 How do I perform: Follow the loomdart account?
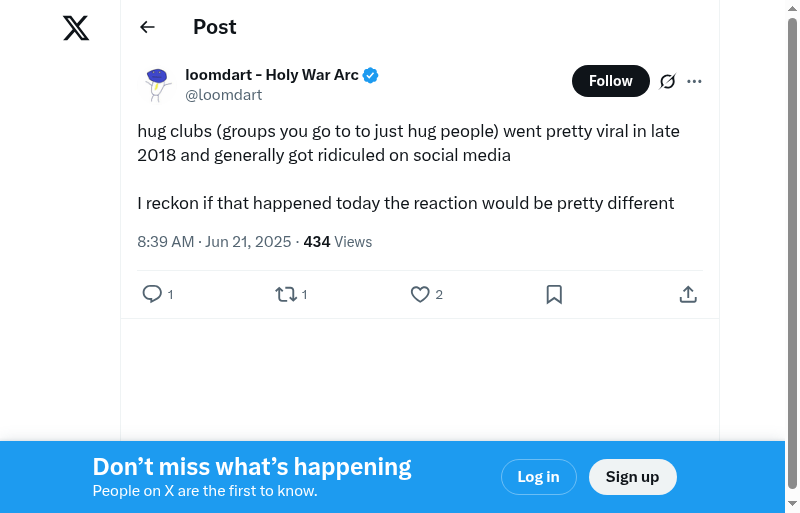pyautogui.click(x=610, y=81)
